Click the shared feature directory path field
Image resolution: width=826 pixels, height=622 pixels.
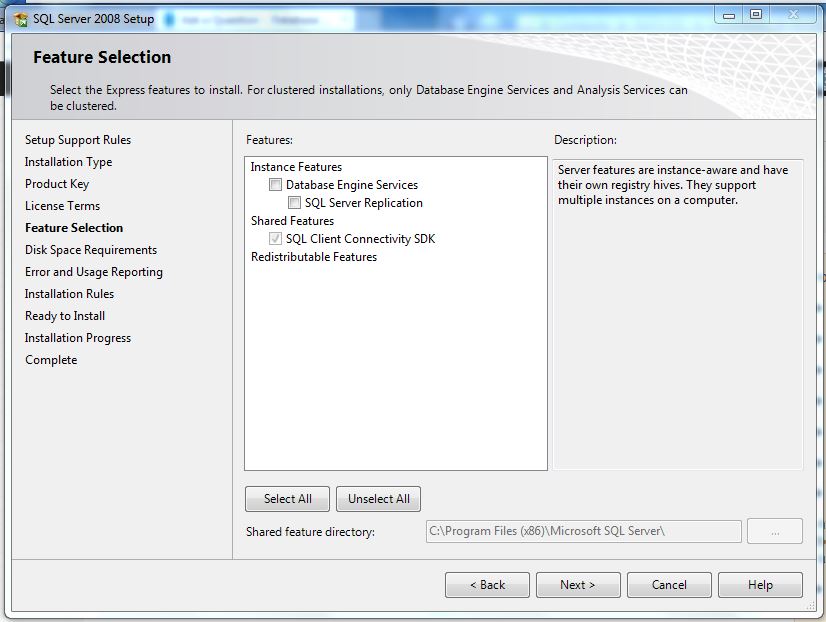[x=584, y=531]
